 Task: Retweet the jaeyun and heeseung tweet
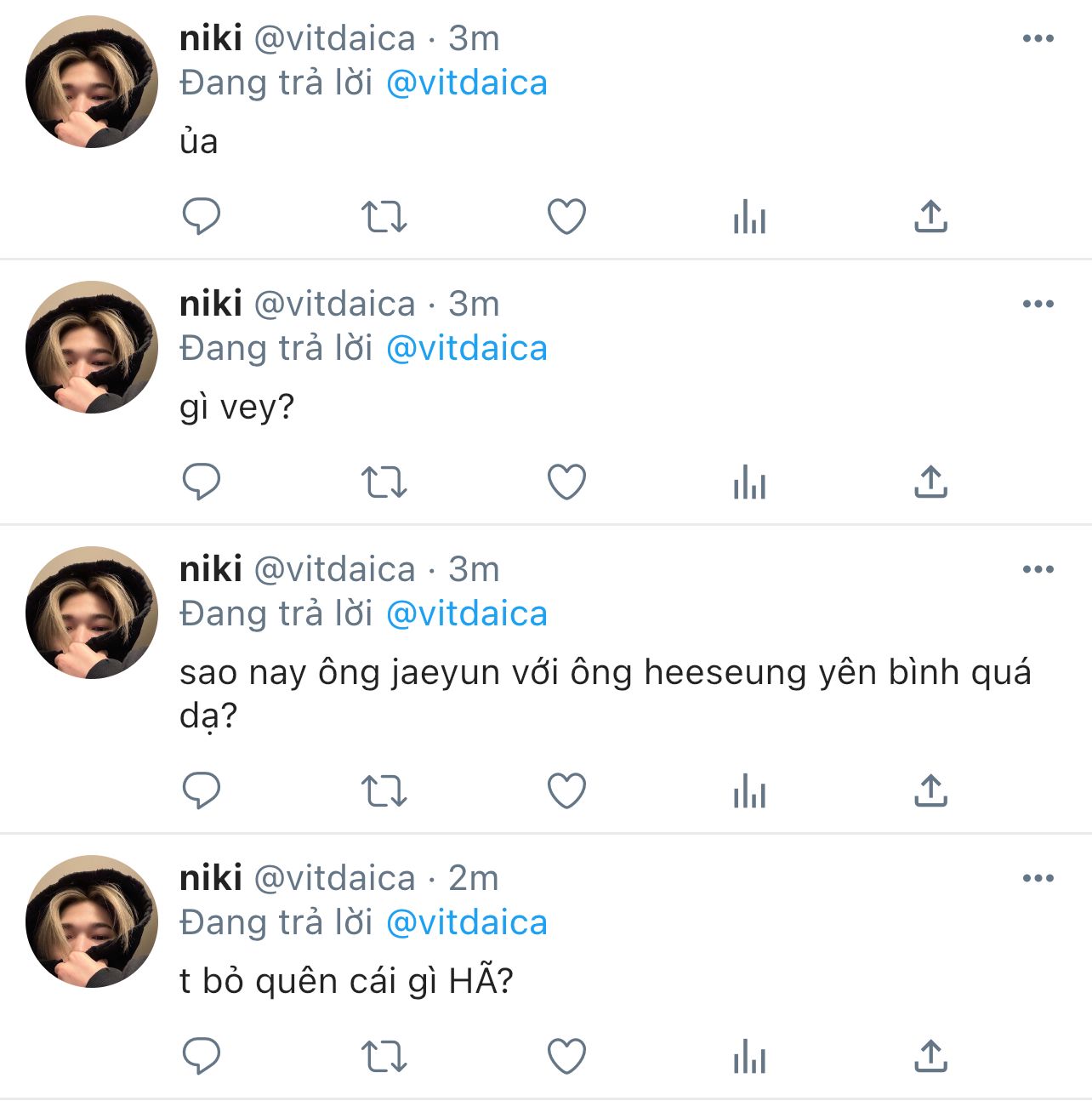[384, 790]
